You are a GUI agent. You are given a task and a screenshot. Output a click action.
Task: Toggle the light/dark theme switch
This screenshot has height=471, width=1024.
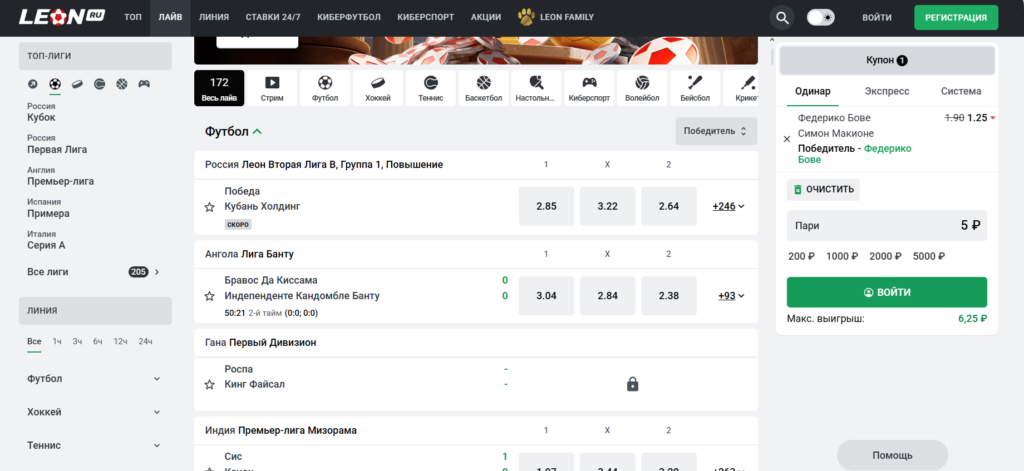point(821,18)
